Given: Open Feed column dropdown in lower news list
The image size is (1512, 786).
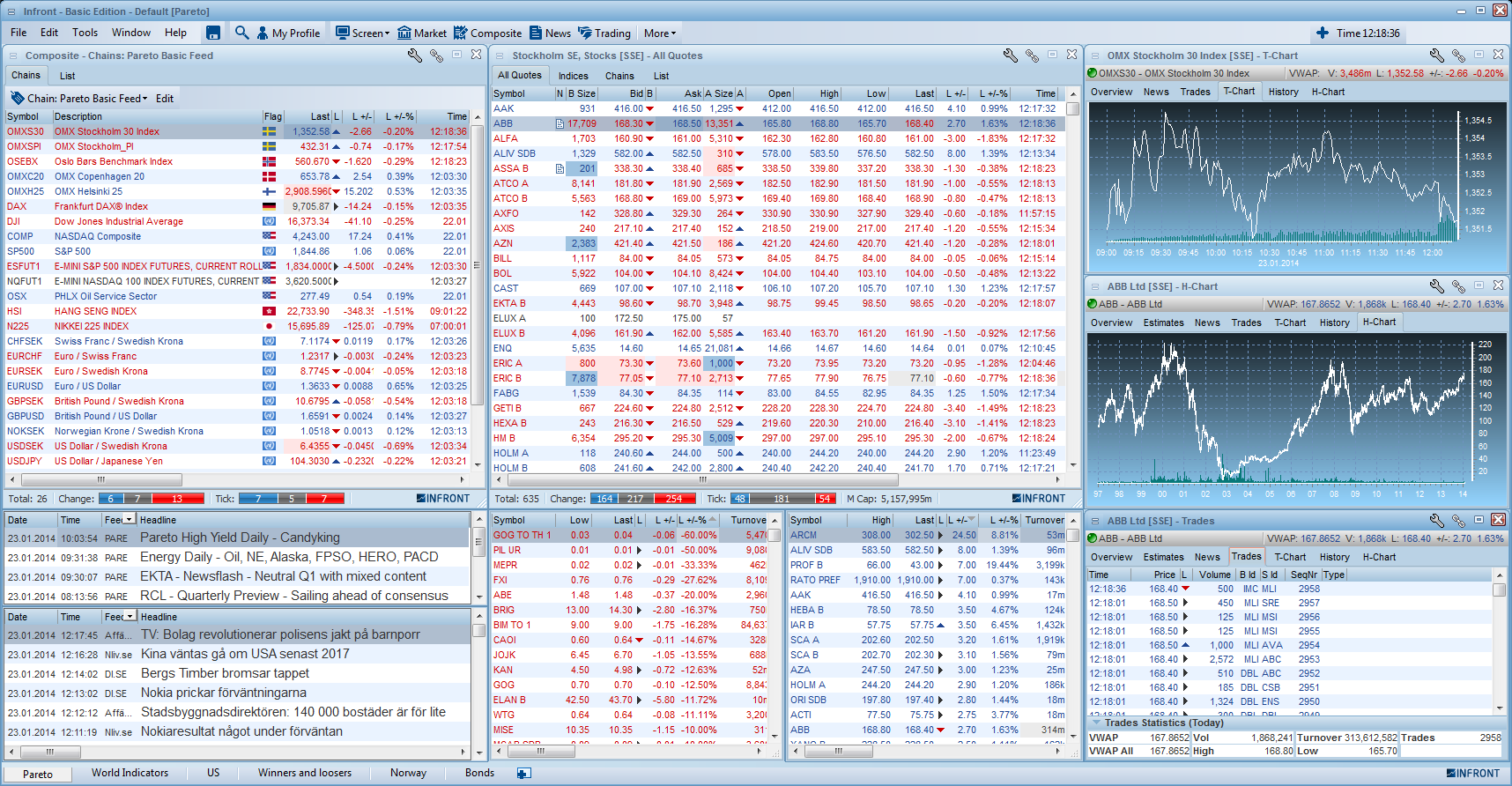Looking at the screenshot, I should [x=130, y=616].
